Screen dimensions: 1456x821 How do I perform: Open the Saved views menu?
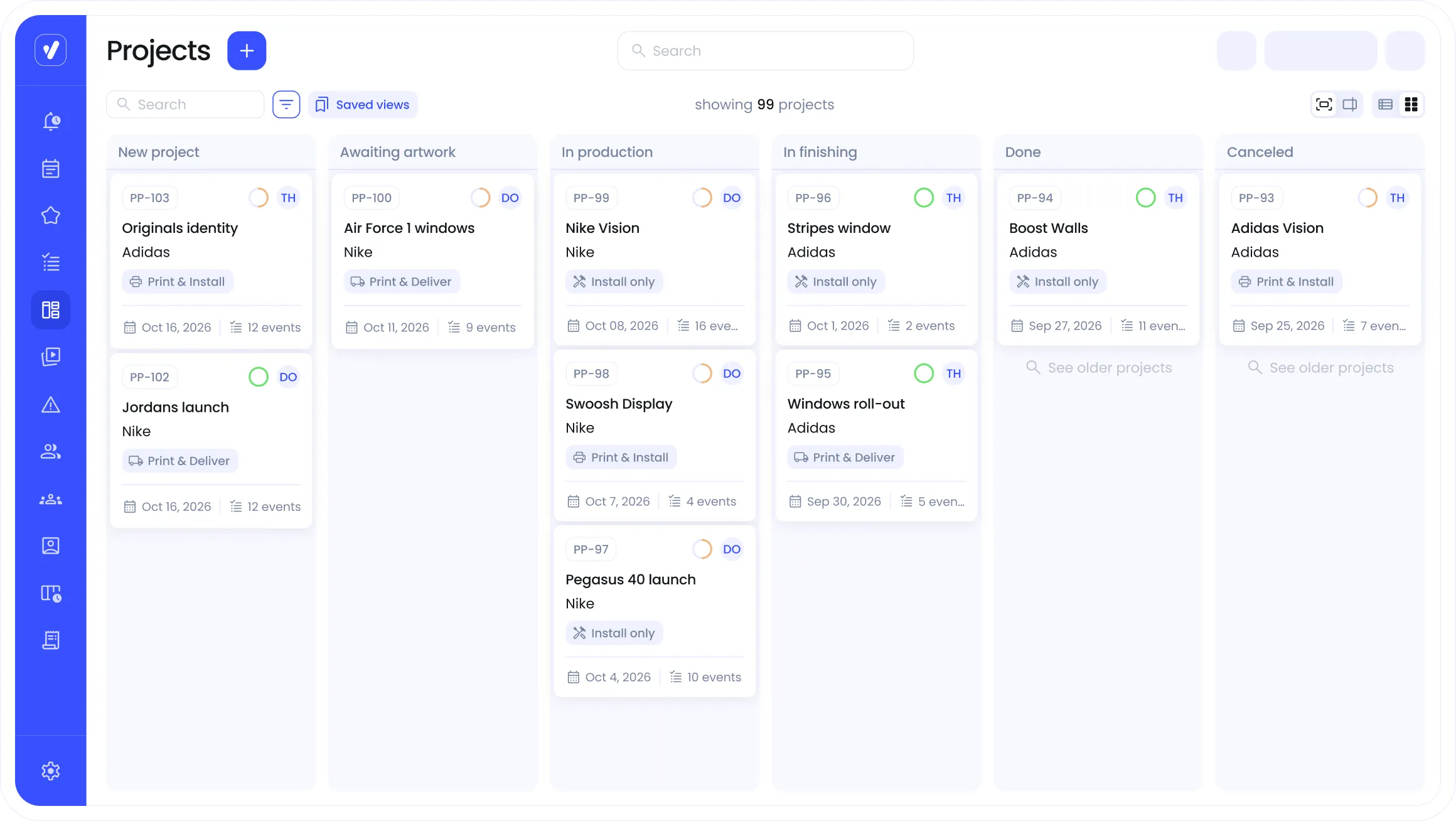click(x=363, y=104)
